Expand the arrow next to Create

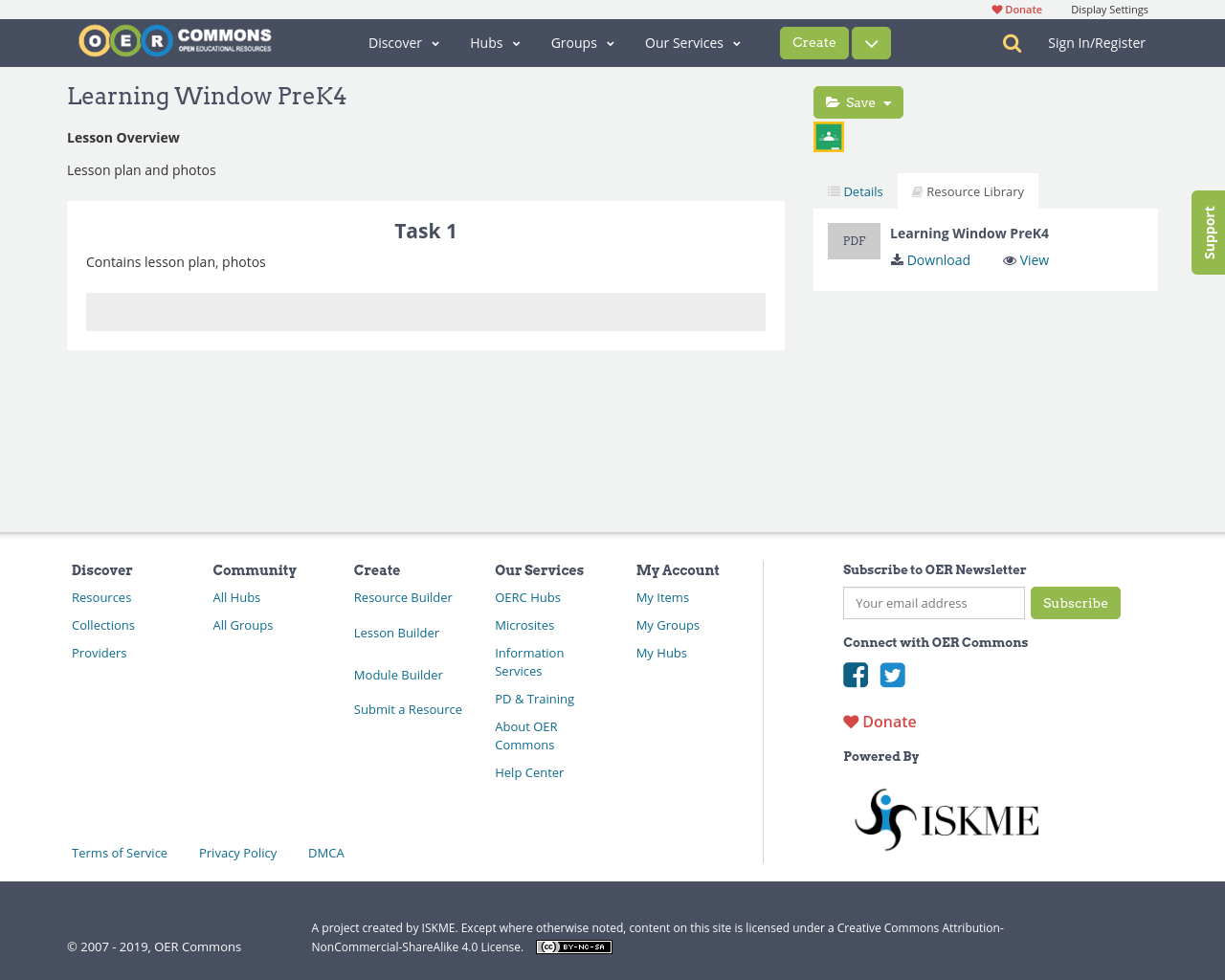coord(871,43)
